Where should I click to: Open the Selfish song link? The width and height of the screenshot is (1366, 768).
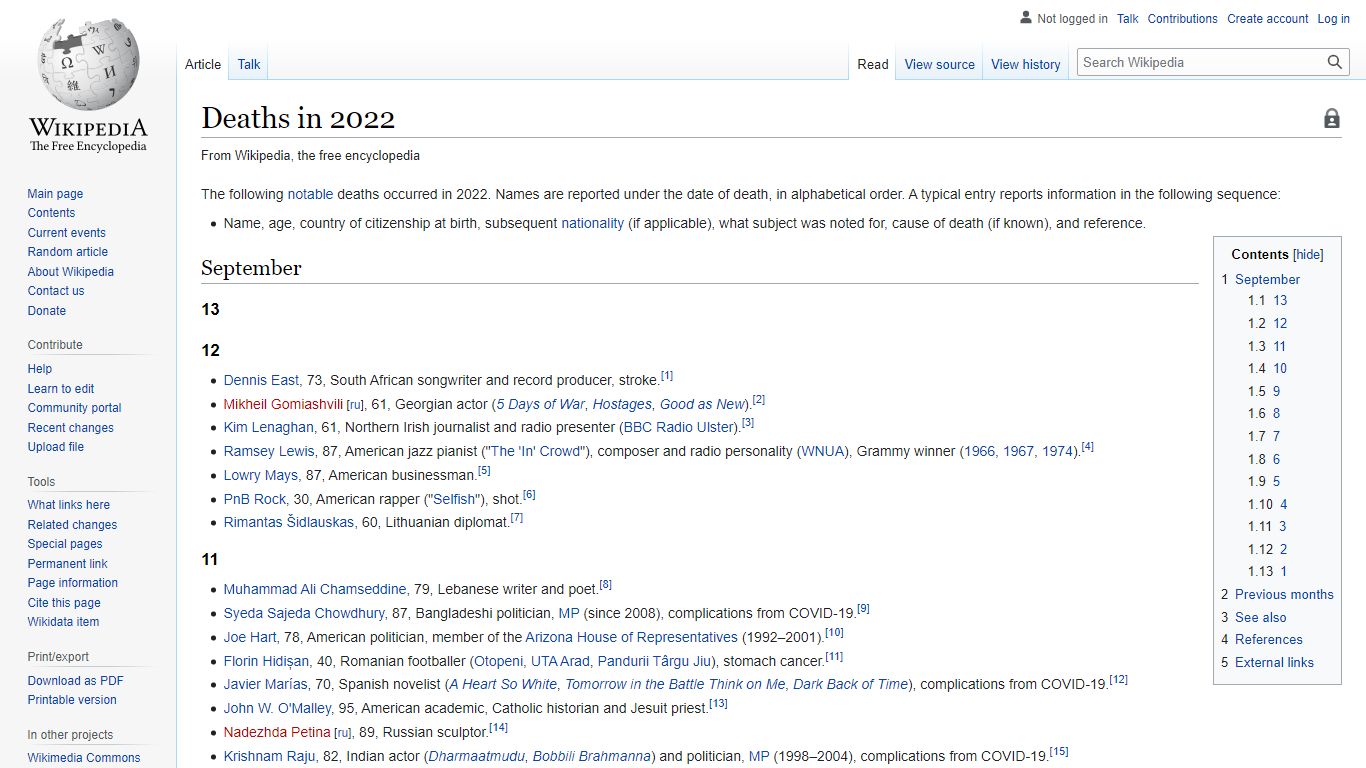click(x=454, y=499)
